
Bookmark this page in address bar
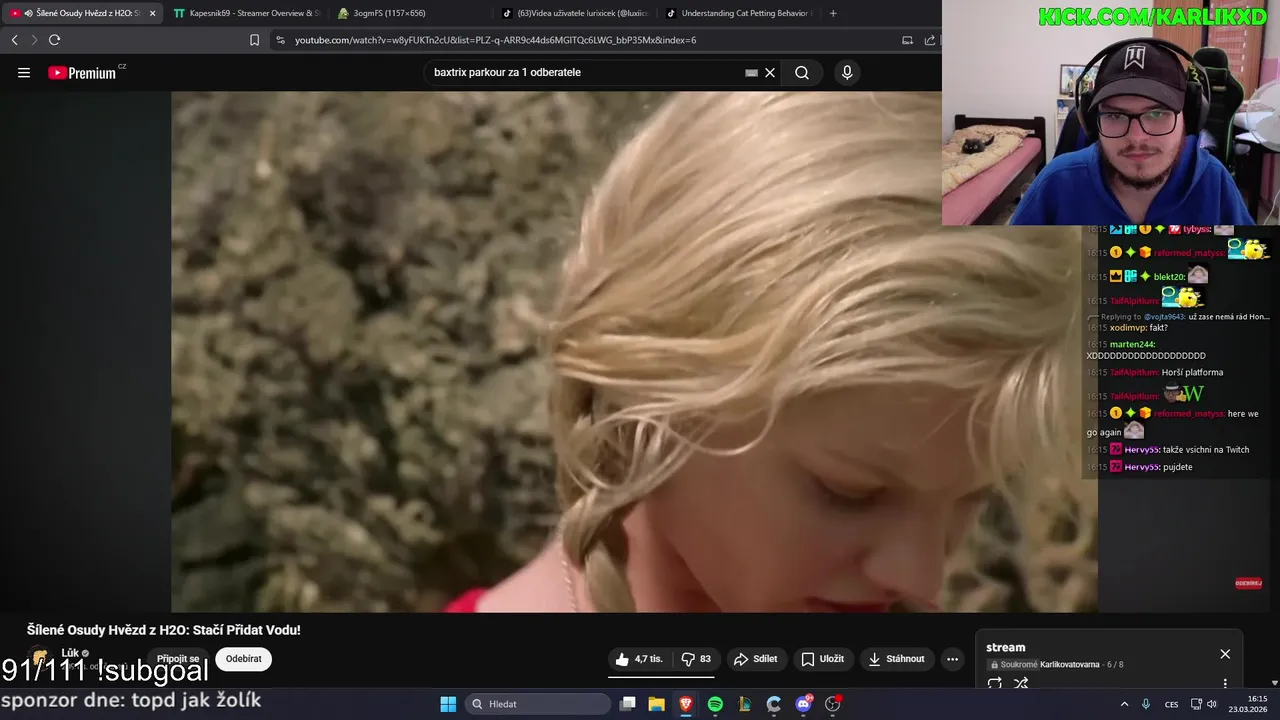(254, 40)
